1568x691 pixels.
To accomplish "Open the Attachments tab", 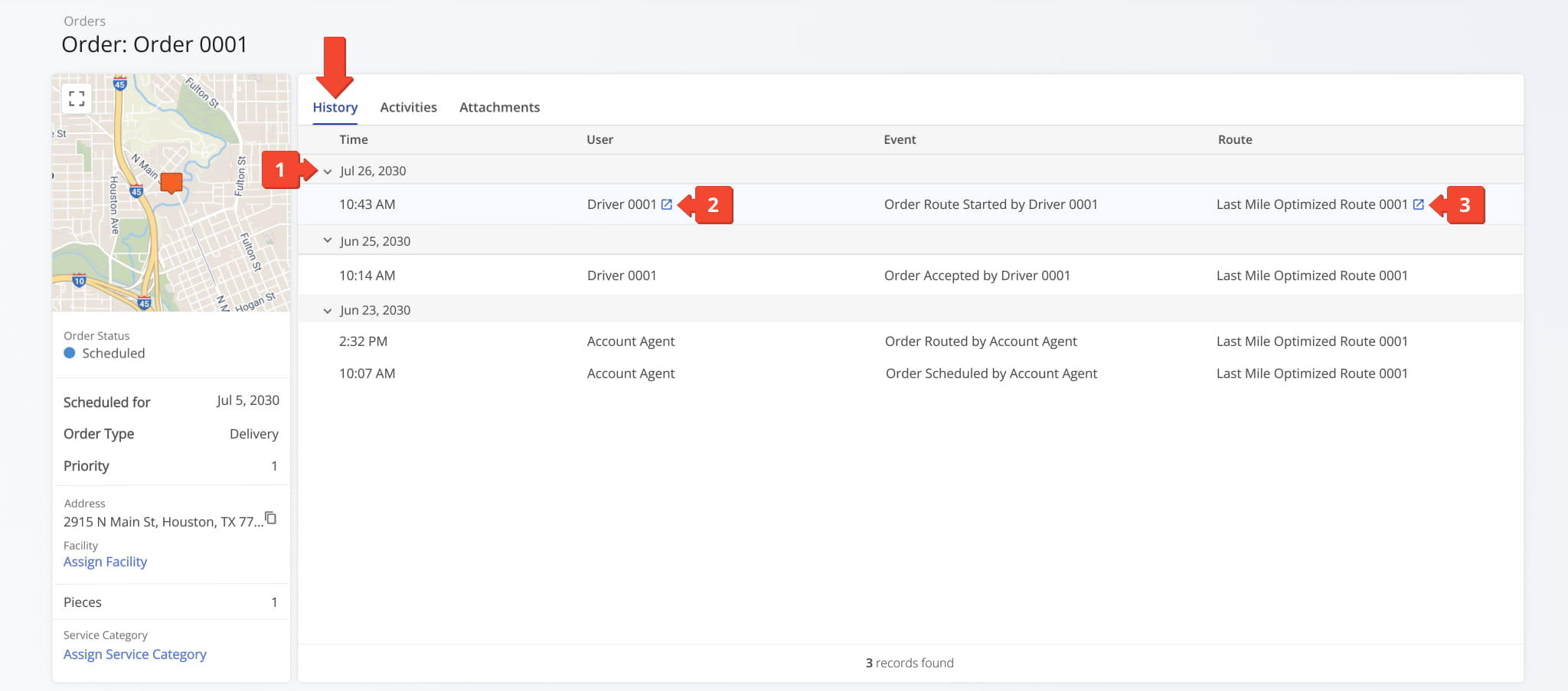I will (x=499, y=106).
